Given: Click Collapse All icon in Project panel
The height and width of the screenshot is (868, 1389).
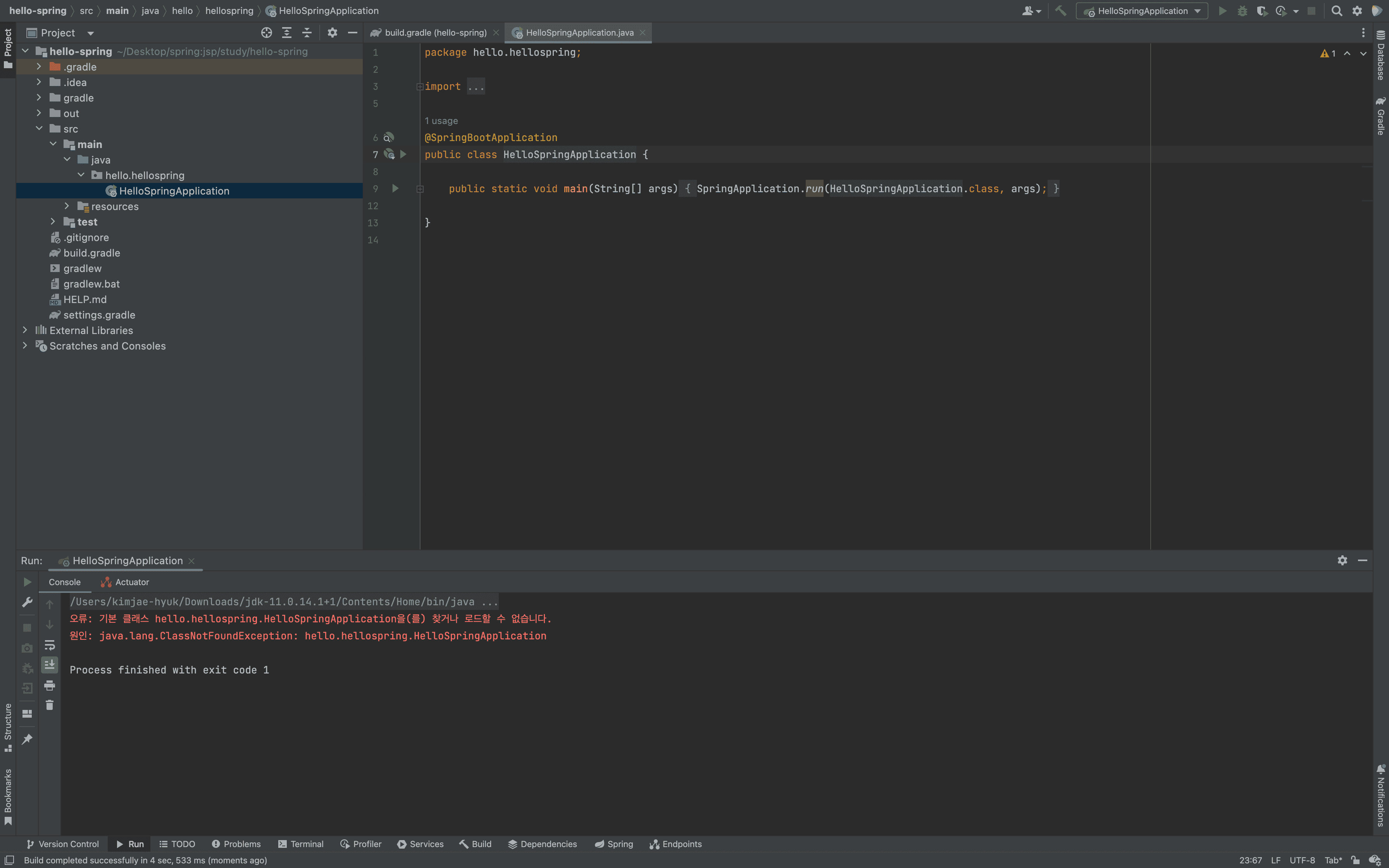Looking at the screenshot, I should pos(307,33).
